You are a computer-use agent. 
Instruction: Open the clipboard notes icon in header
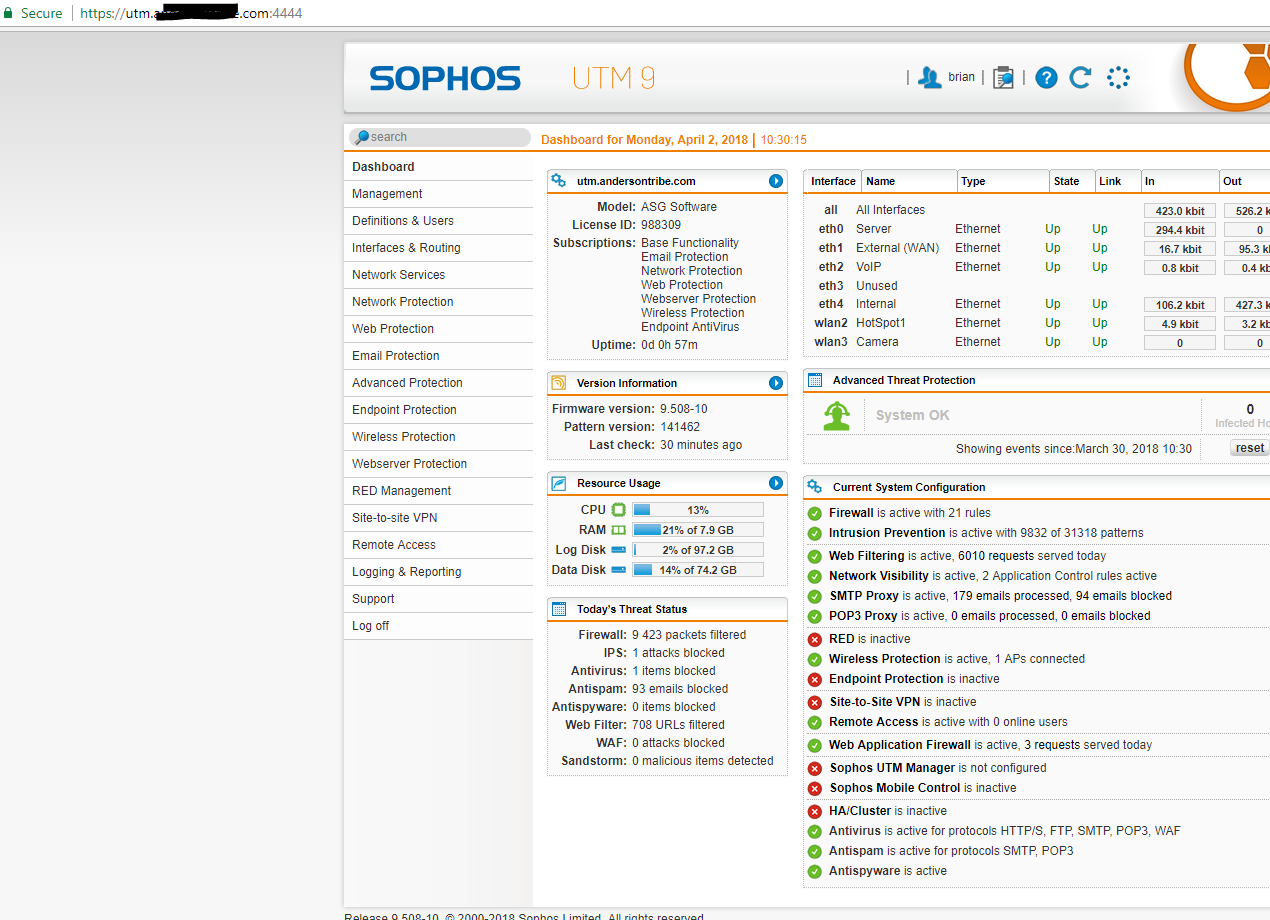[1003, 78]
